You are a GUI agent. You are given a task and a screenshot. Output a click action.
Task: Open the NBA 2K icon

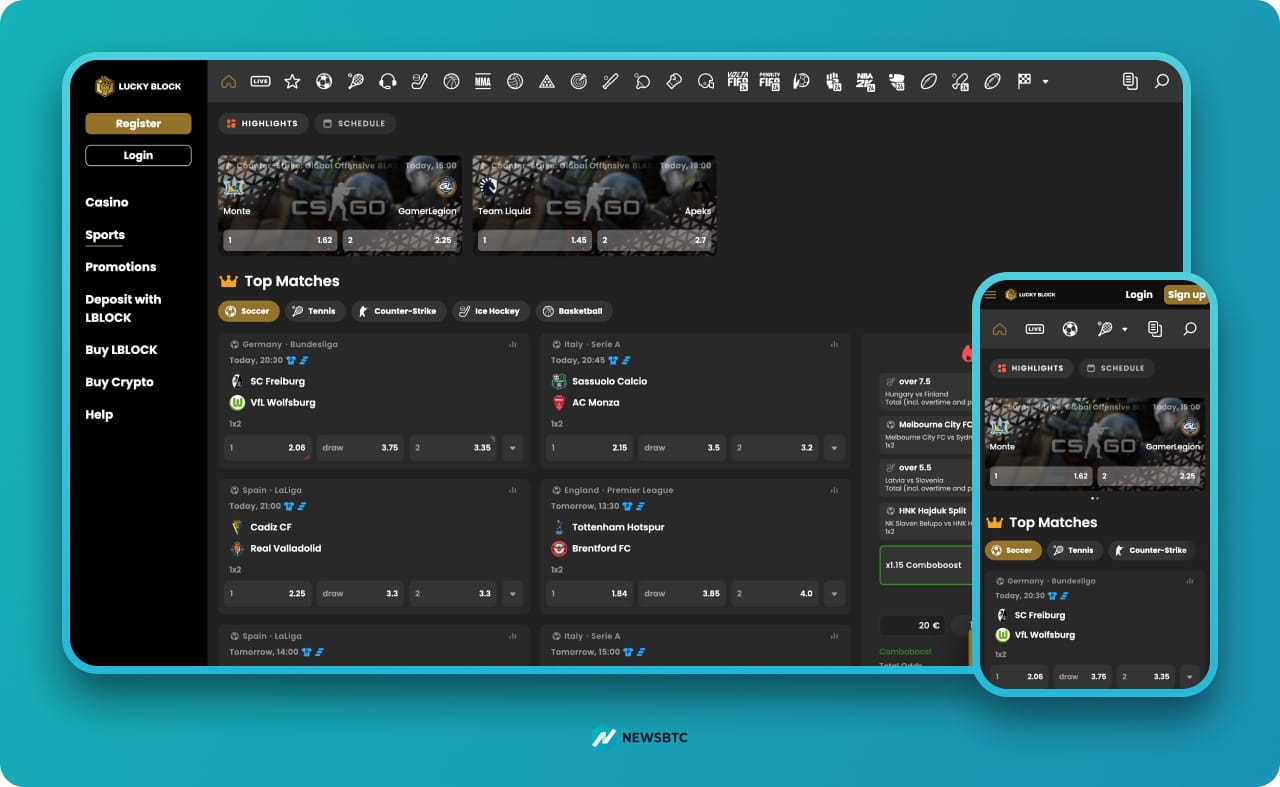[865, 81]
